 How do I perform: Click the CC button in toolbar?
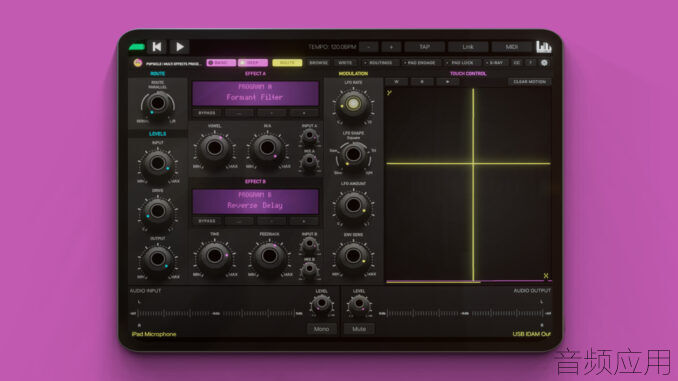click(x=516, y=63)
